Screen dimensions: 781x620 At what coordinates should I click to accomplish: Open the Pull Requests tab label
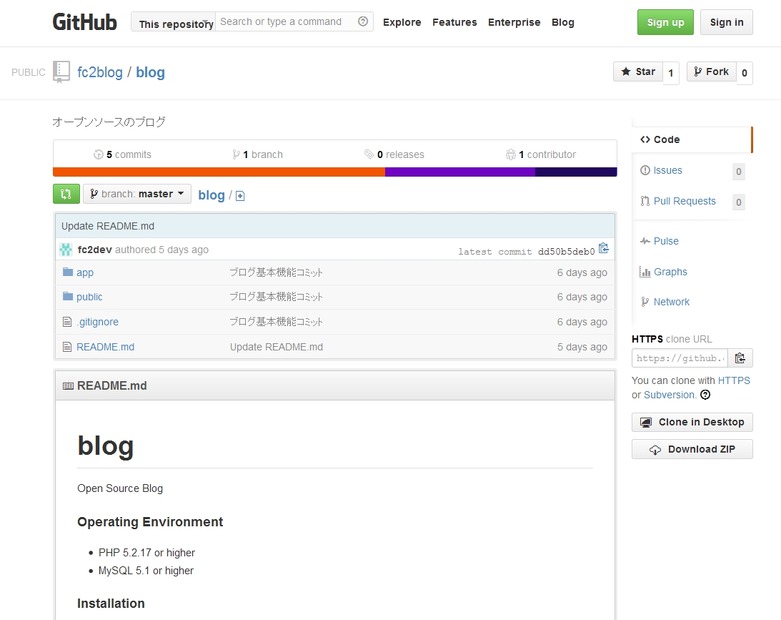(684, 201)
